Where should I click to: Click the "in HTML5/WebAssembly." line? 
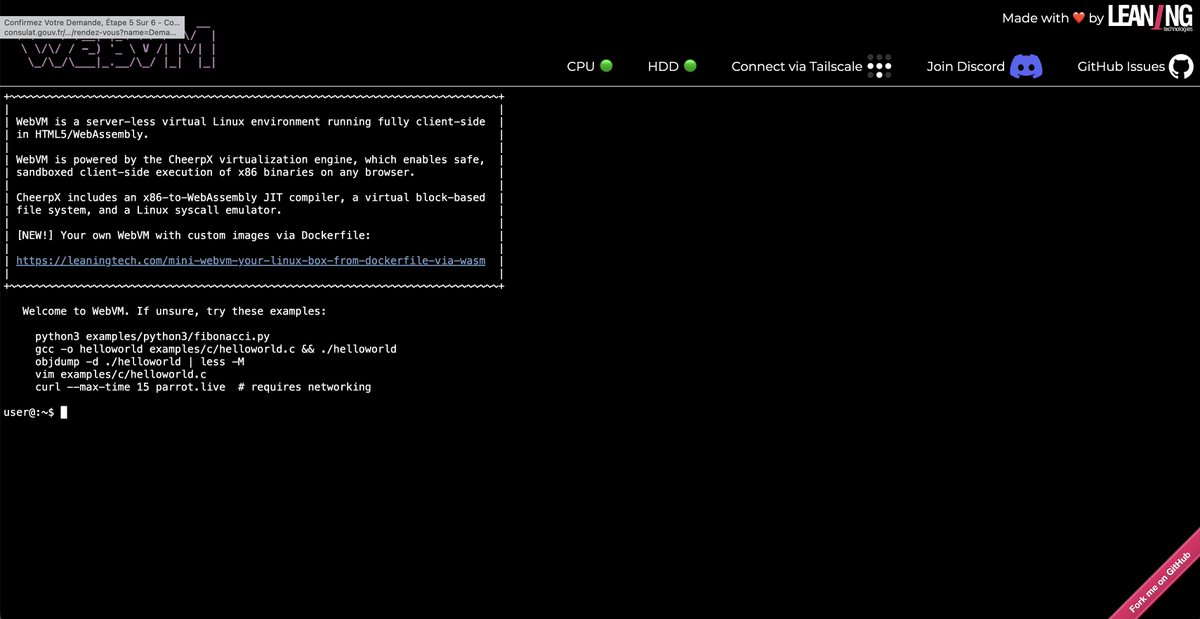(x=83, y=134)
